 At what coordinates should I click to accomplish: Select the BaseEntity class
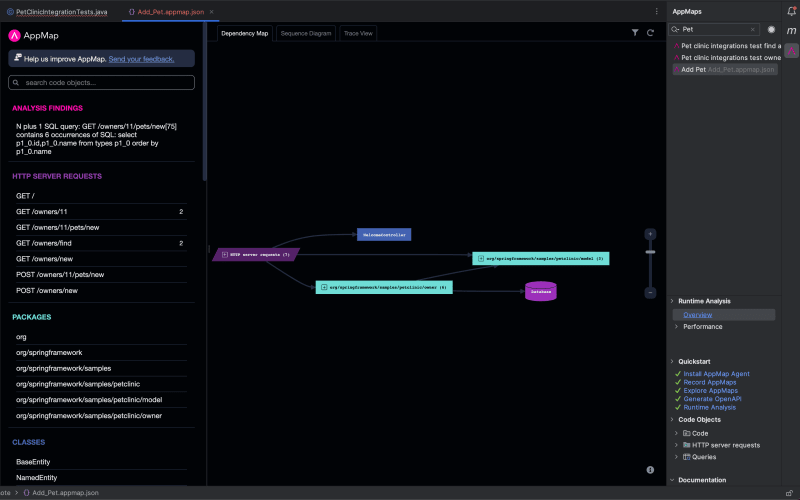tap(101, 462)
